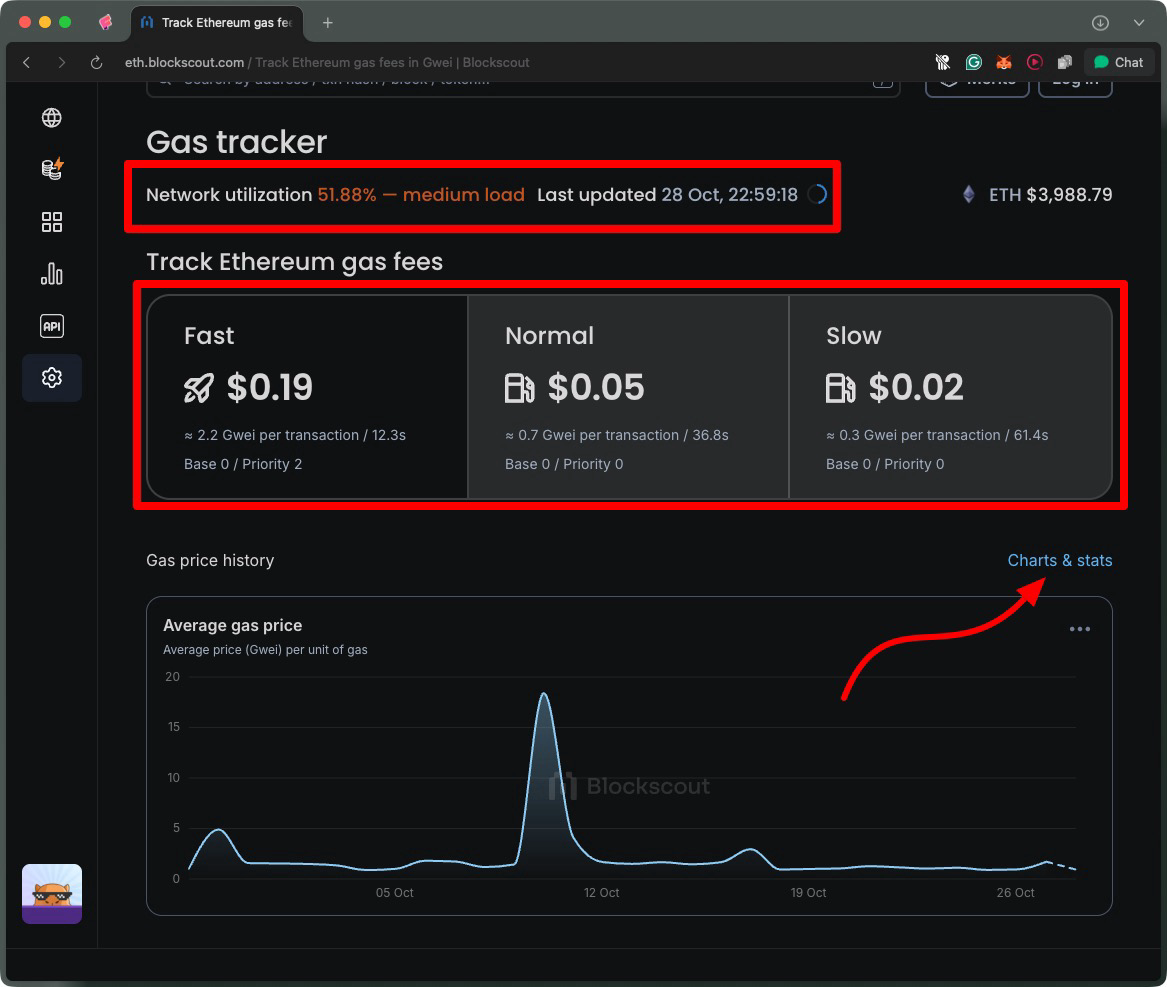
Task: Open the browser downloads icon
Action: [1100, 22]
